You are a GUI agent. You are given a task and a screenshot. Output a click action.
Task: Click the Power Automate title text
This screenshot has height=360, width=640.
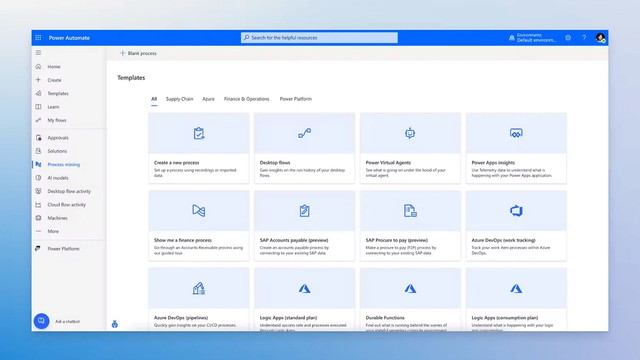coord(69,38)
